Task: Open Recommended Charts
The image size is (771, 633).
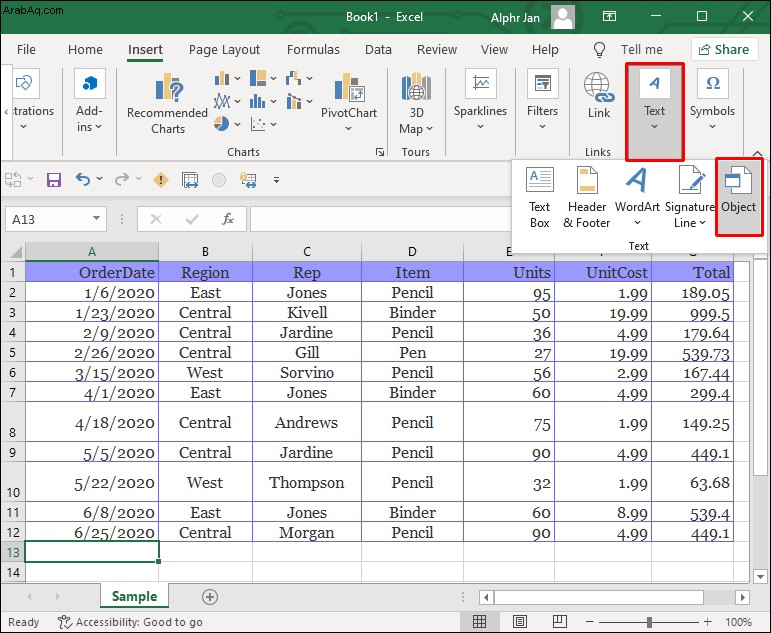Action: point(168,104)
